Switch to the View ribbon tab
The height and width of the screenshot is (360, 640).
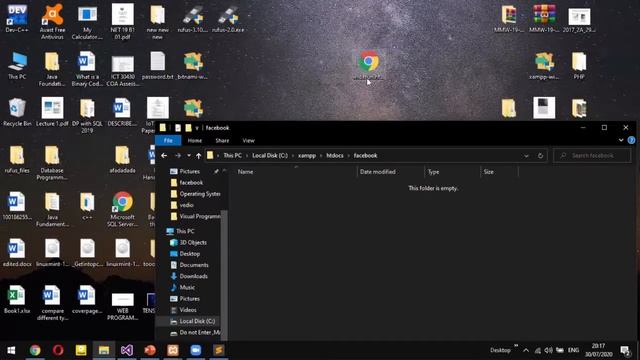pos(249,140)
